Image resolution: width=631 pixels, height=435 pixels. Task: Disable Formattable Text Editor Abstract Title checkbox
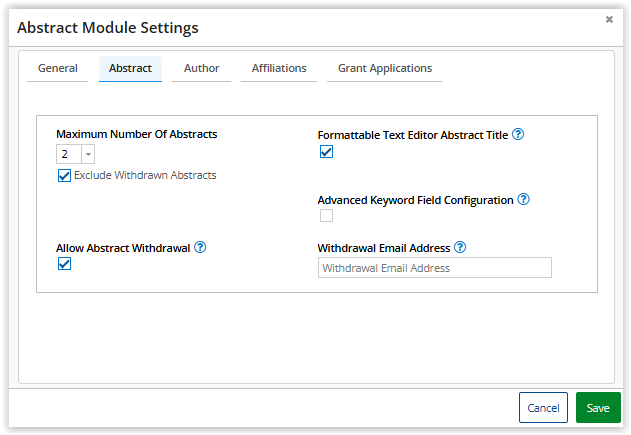(326, 152)
